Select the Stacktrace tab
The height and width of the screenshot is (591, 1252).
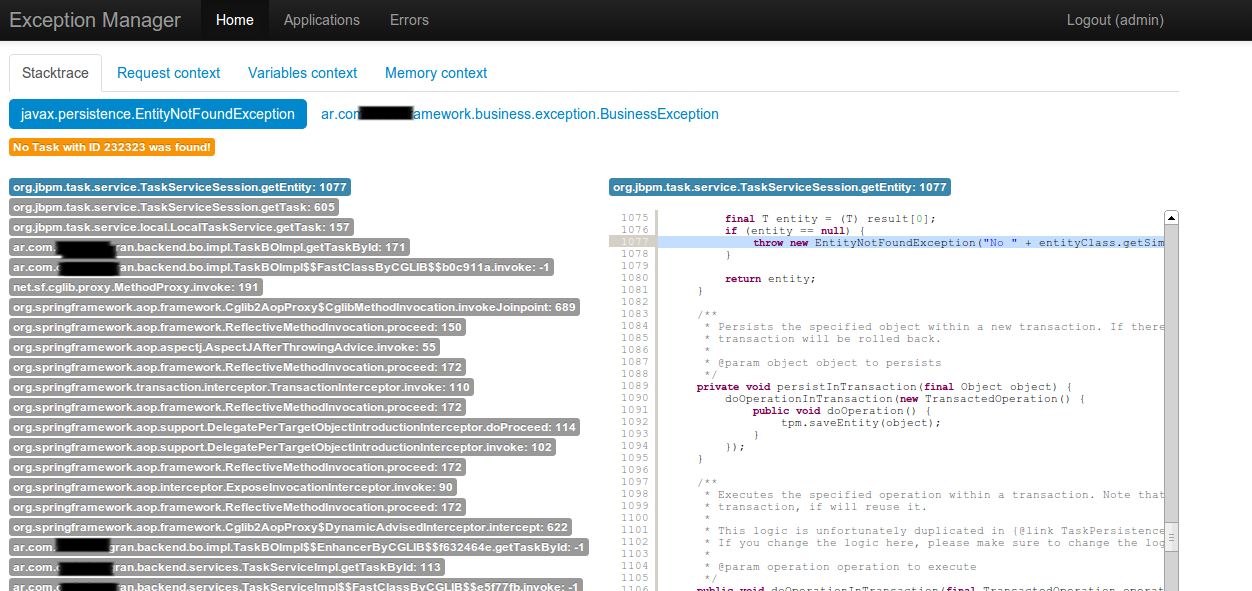(x=56, y=73)
